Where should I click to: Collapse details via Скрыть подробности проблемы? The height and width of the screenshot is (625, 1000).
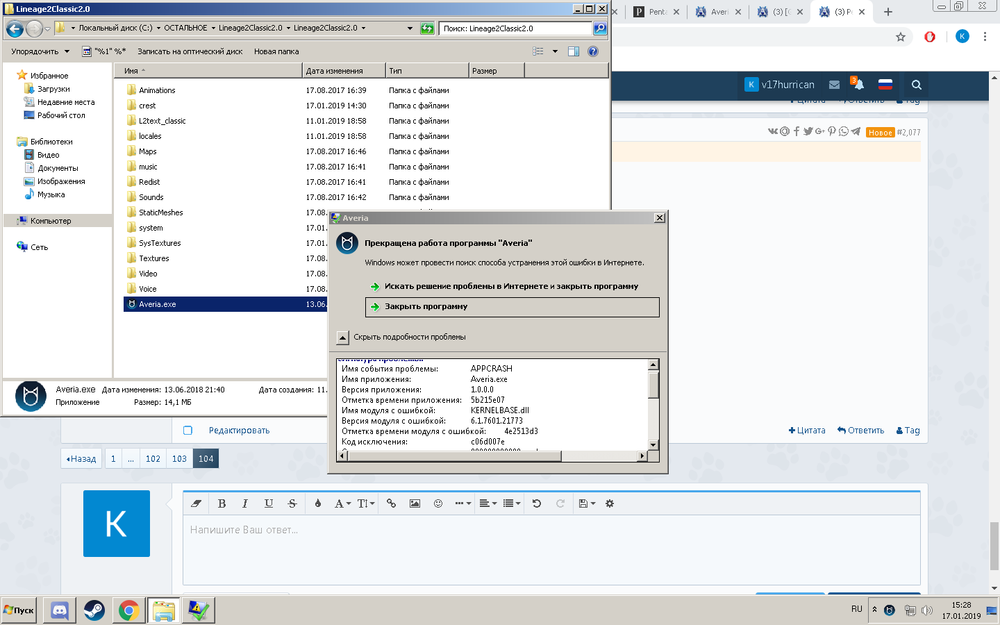[x=343, y=337]
